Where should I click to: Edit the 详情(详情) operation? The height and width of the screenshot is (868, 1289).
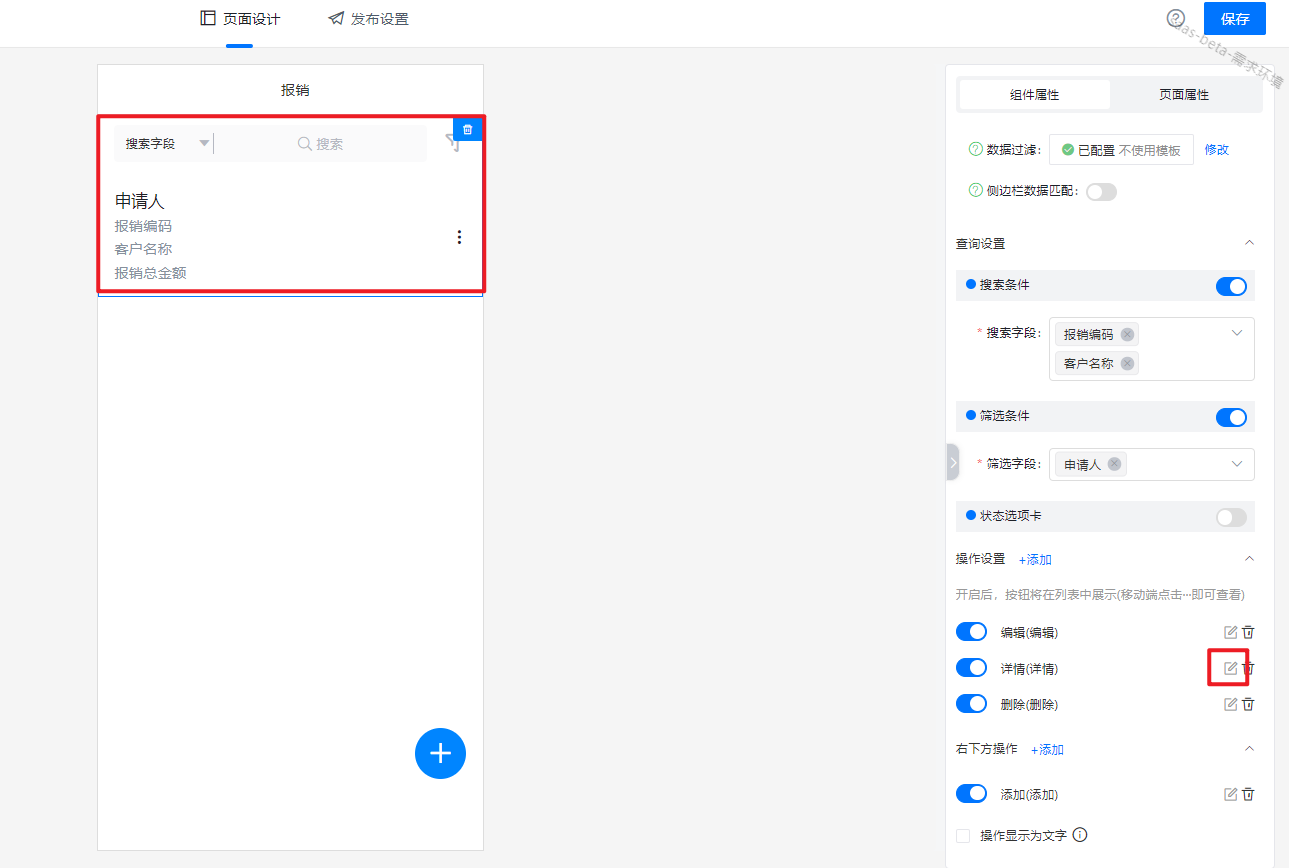1231,668
